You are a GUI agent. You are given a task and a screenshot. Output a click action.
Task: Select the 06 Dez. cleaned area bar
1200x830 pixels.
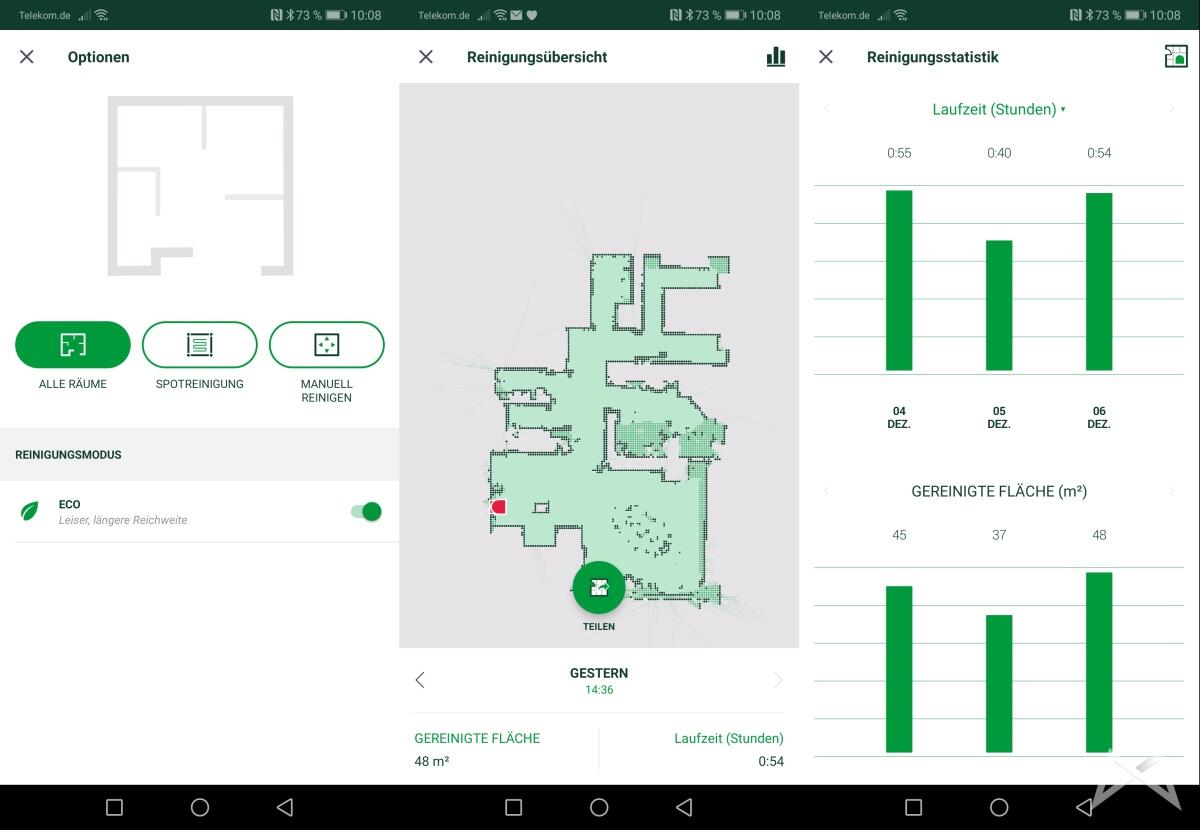[1099, 662]
